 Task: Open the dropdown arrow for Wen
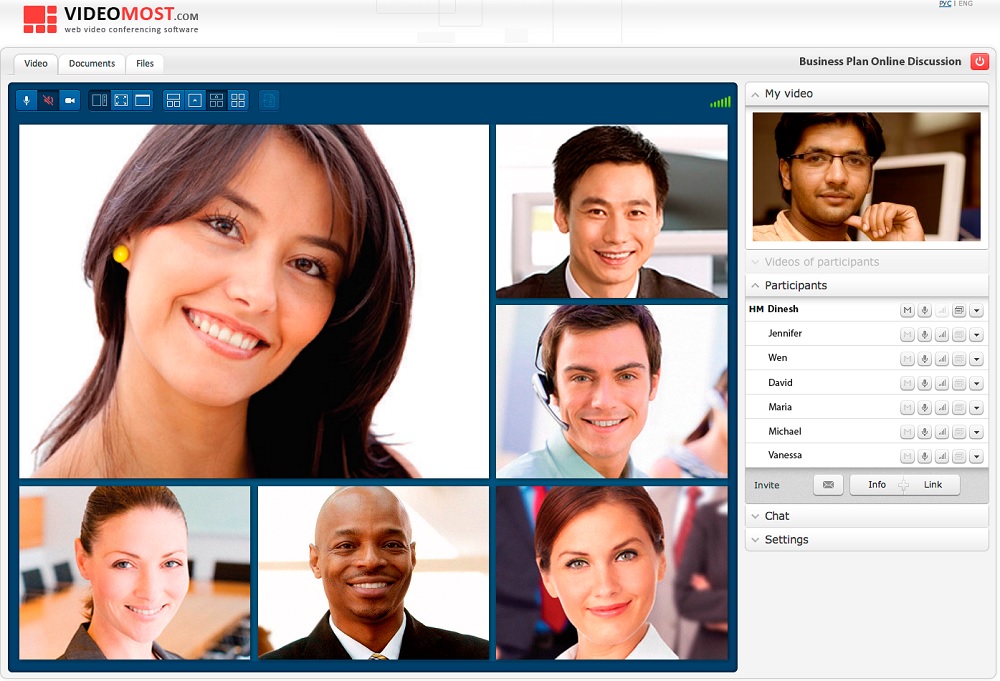(x=976, y=358)
